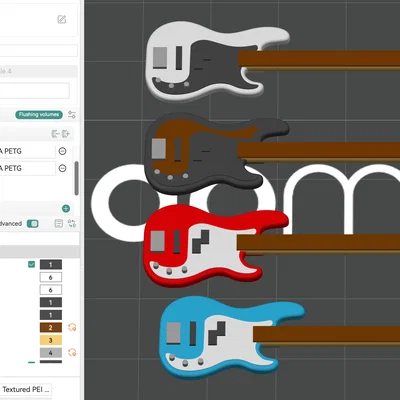
Task: Select the brown filament swatch numbered 2
Action: [x=51, y=328]
